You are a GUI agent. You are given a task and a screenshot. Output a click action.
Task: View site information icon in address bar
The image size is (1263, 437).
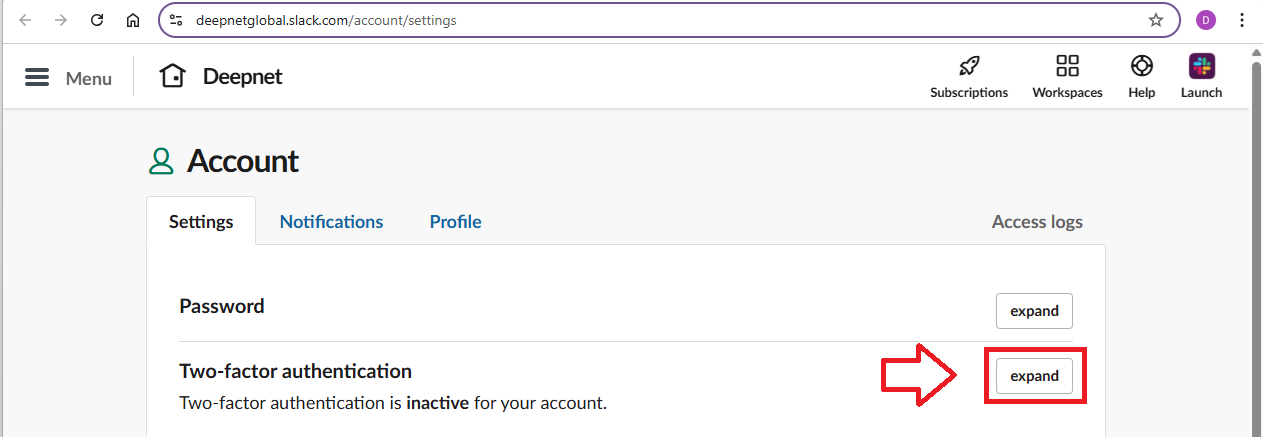click(x=176, y=20)
